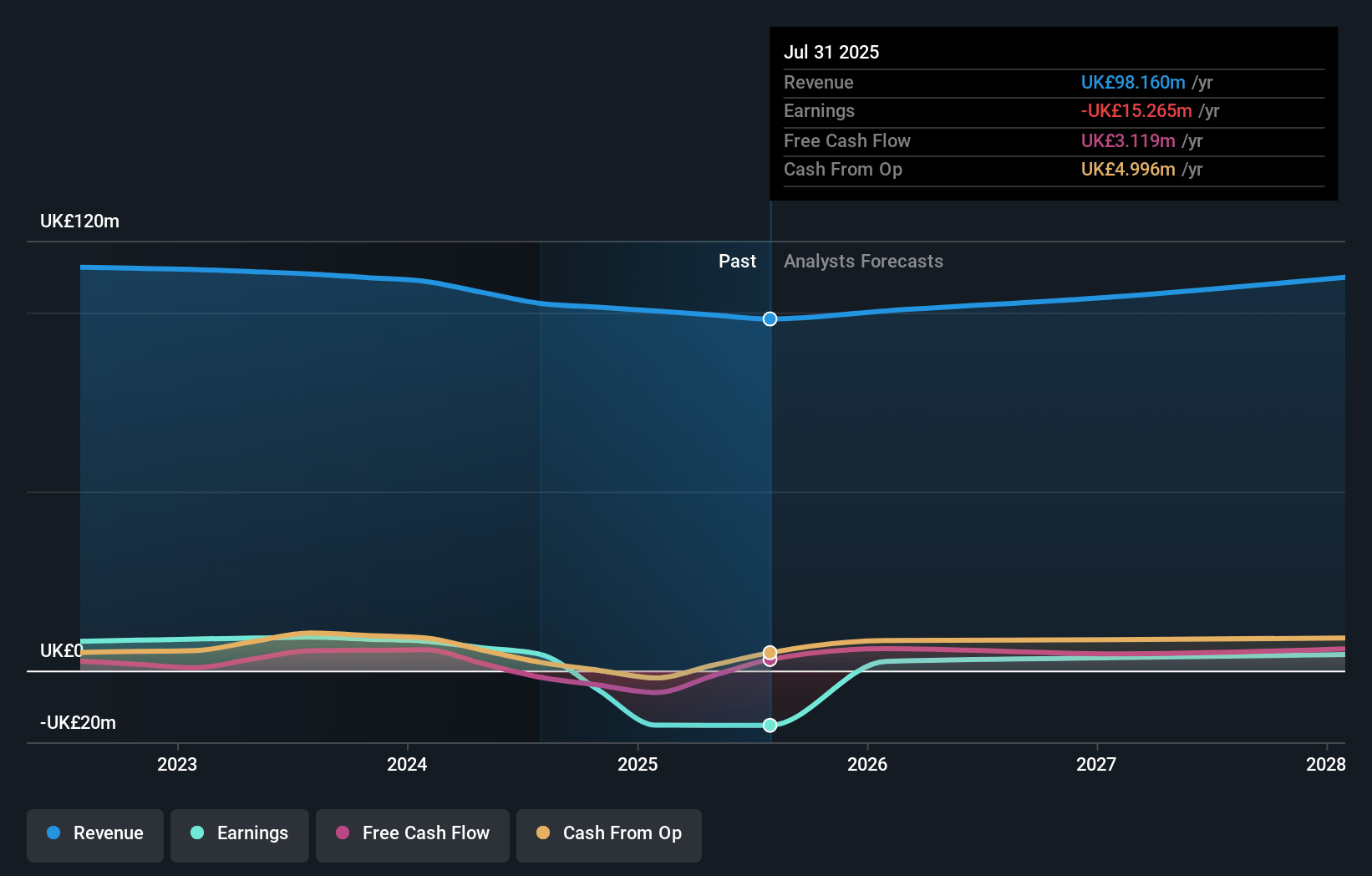The image size is (1372, 876).
Task: Select the 2024 x-axis label
Action: click(x=407, y=764)
